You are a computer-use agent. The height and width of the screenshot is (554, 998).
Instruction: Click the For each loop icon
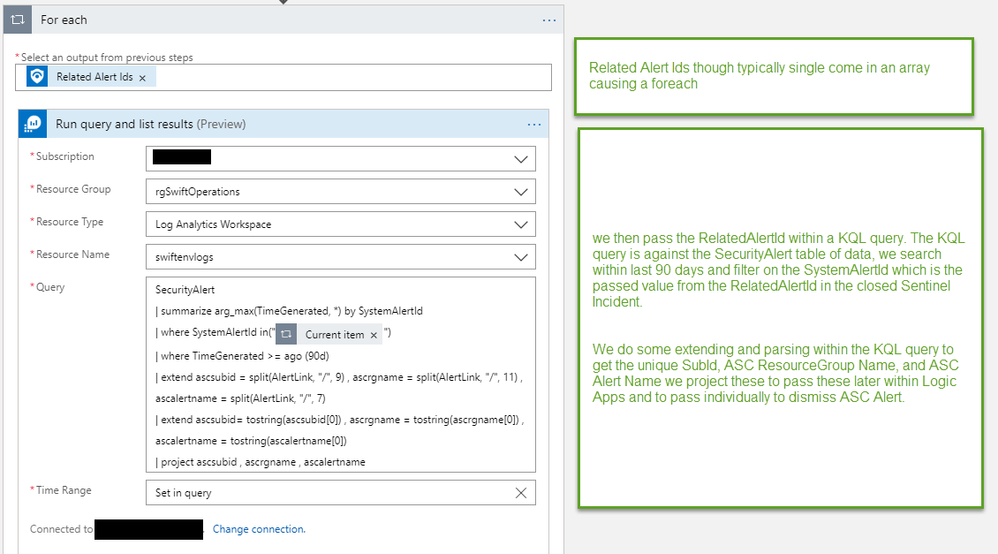(17, 20)
